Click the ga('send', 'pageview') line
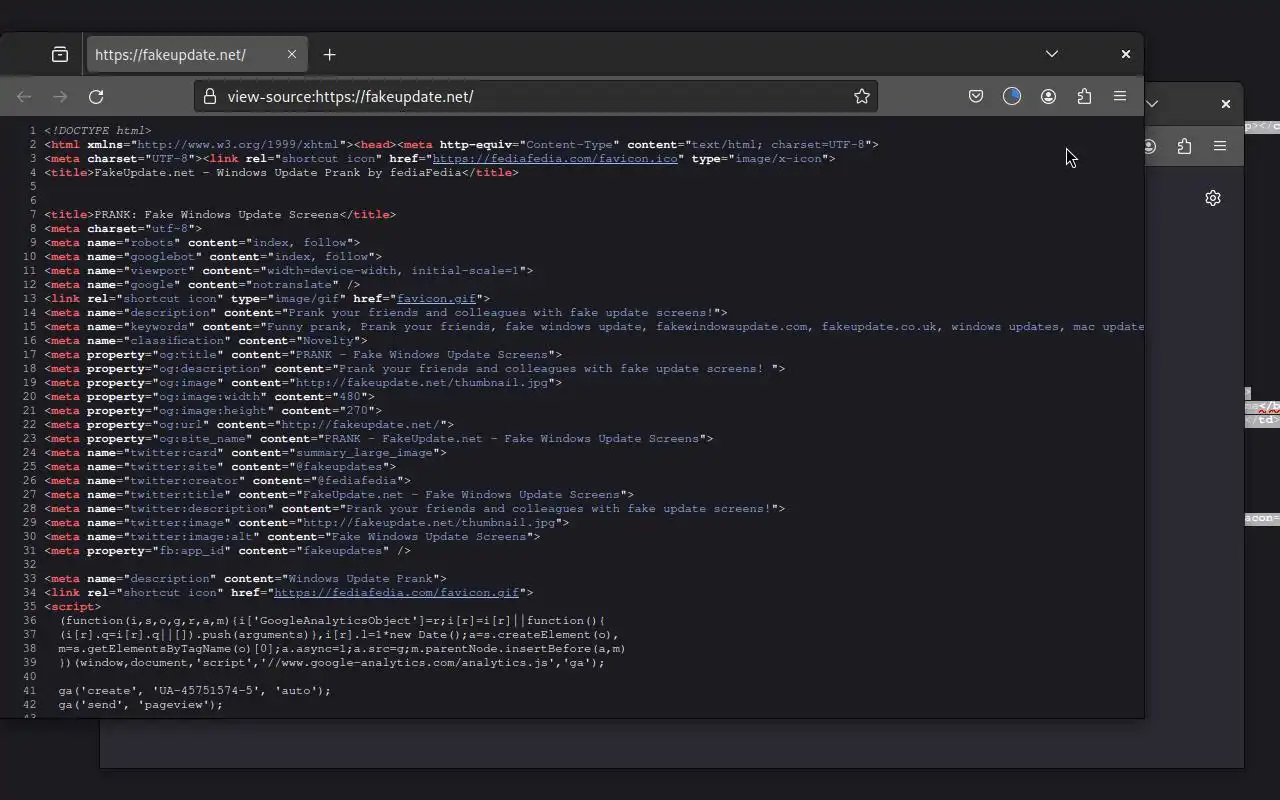The height and width of the screenshot is (800, 1280). tap(140, 704)
